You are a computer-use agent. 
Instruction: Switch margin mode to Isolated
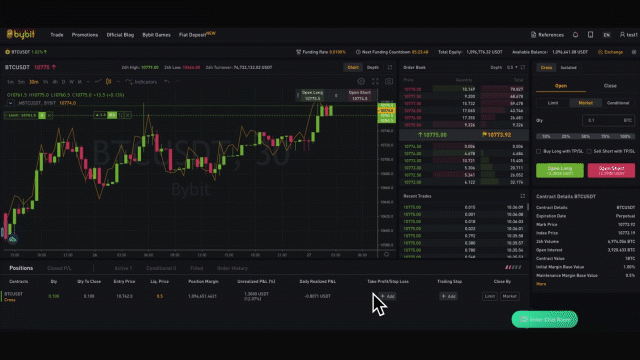[569, 68]
